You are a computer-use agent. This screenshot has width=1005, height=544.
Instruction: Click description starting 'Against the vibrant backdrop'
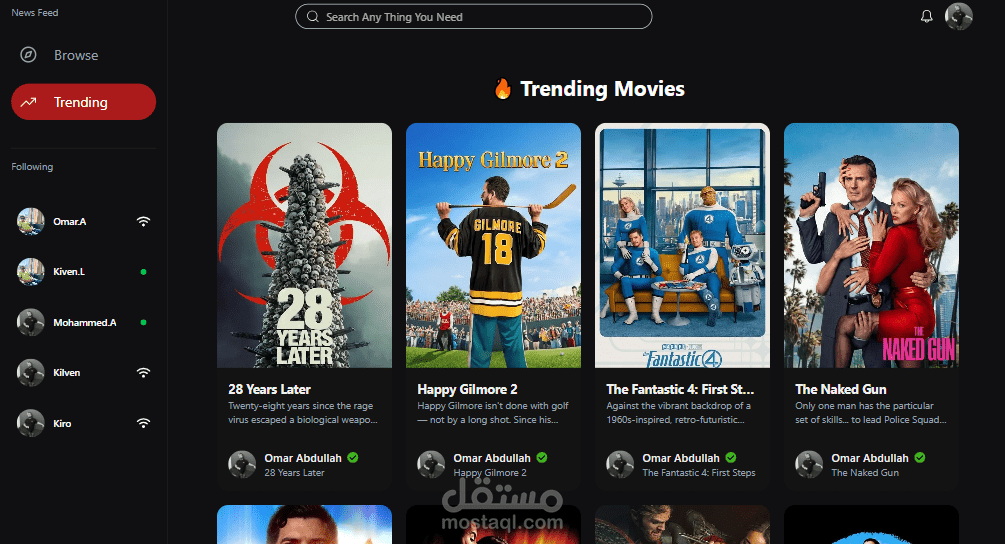[x=679, y=413]
